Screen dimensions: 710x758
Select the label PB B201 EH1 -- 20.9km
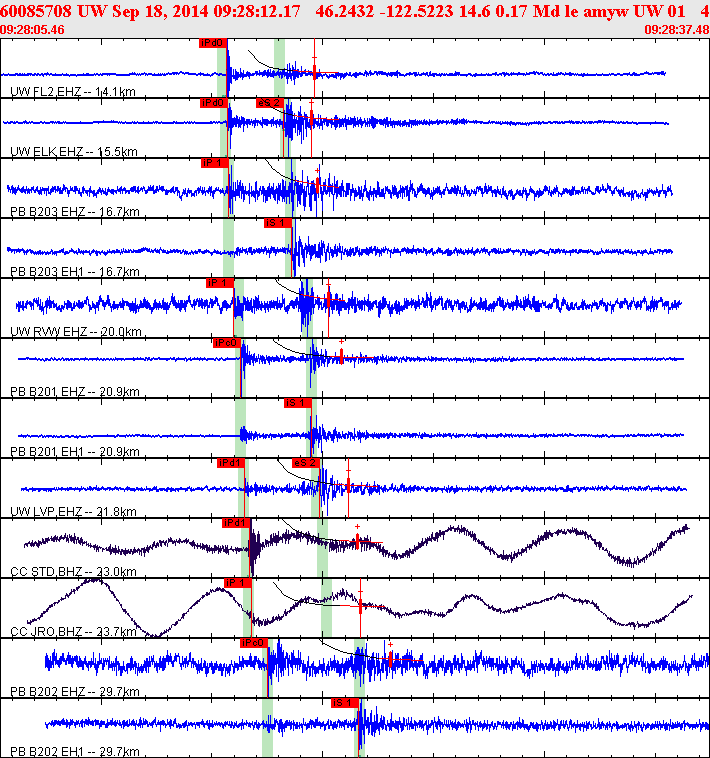click(x=74, y=451)
